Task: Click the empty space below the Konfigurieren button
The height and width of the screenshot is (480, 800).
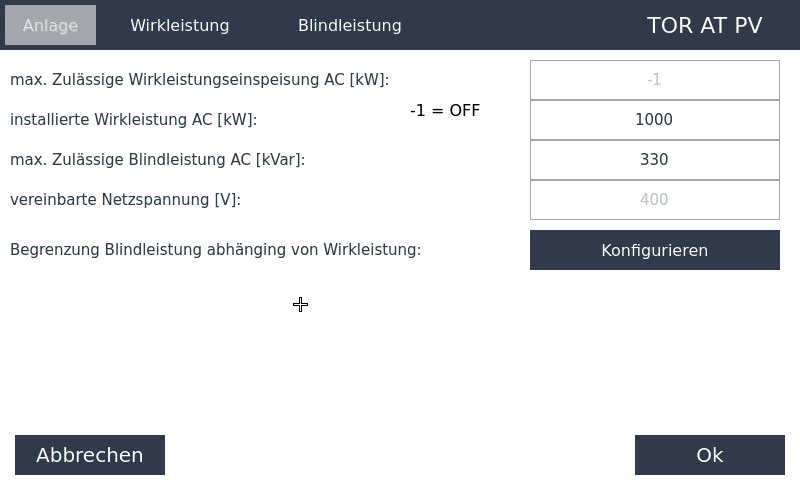Action: (654, 340)
